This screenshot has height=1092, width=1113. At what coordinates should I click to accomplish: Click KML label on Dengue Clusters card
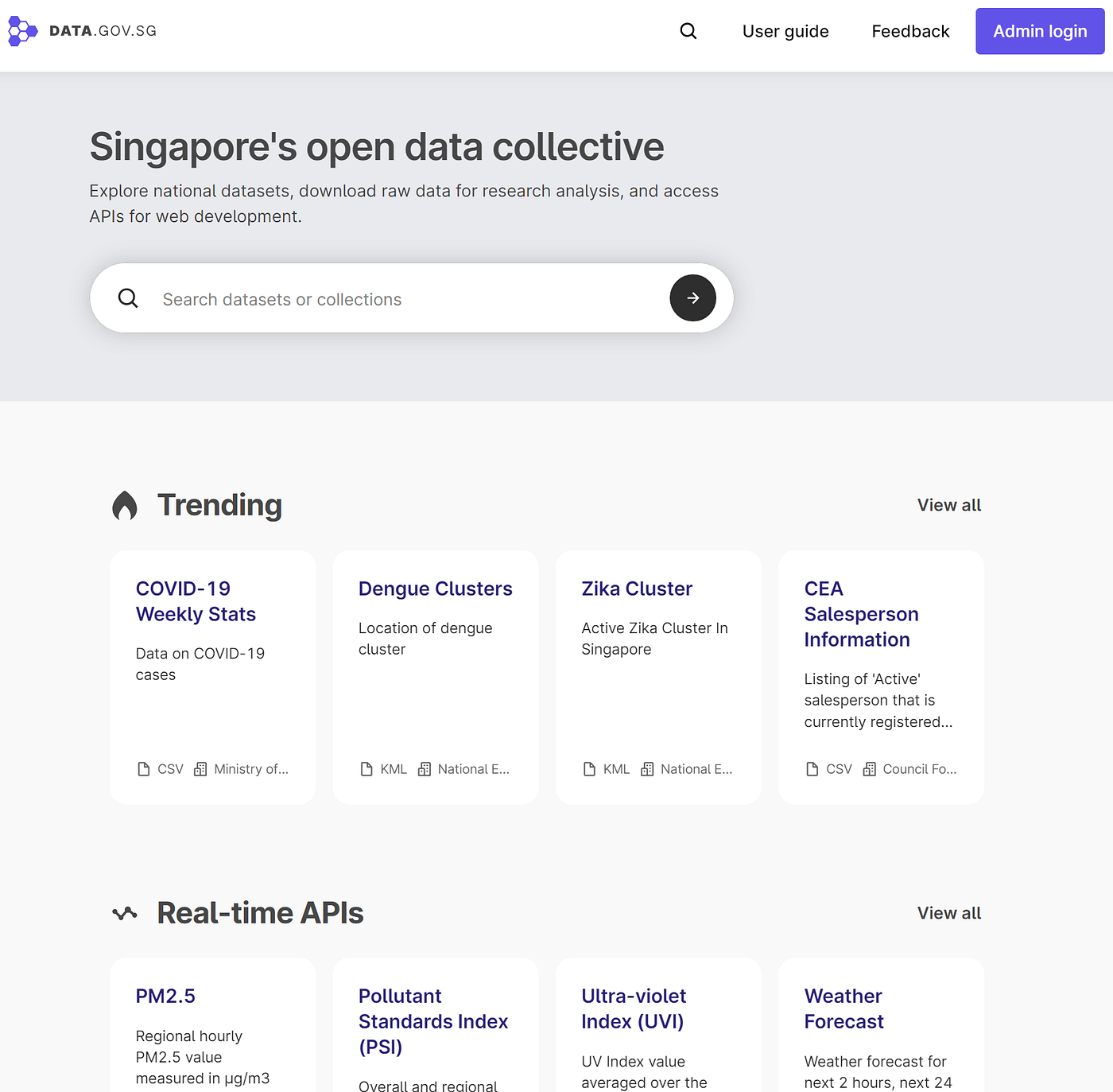(x=394, y=769)
